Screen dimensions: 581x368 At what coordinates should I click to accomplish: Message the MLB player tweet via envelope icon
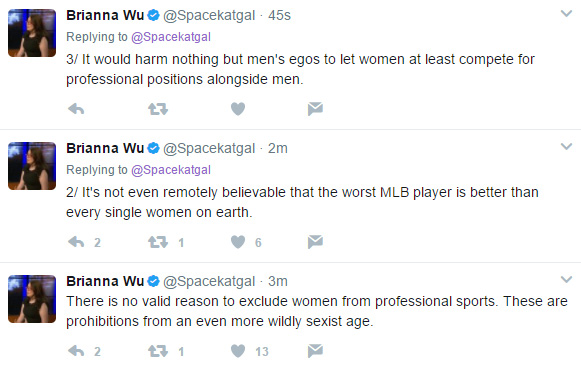pyautogui.click(x=315, y=242)
